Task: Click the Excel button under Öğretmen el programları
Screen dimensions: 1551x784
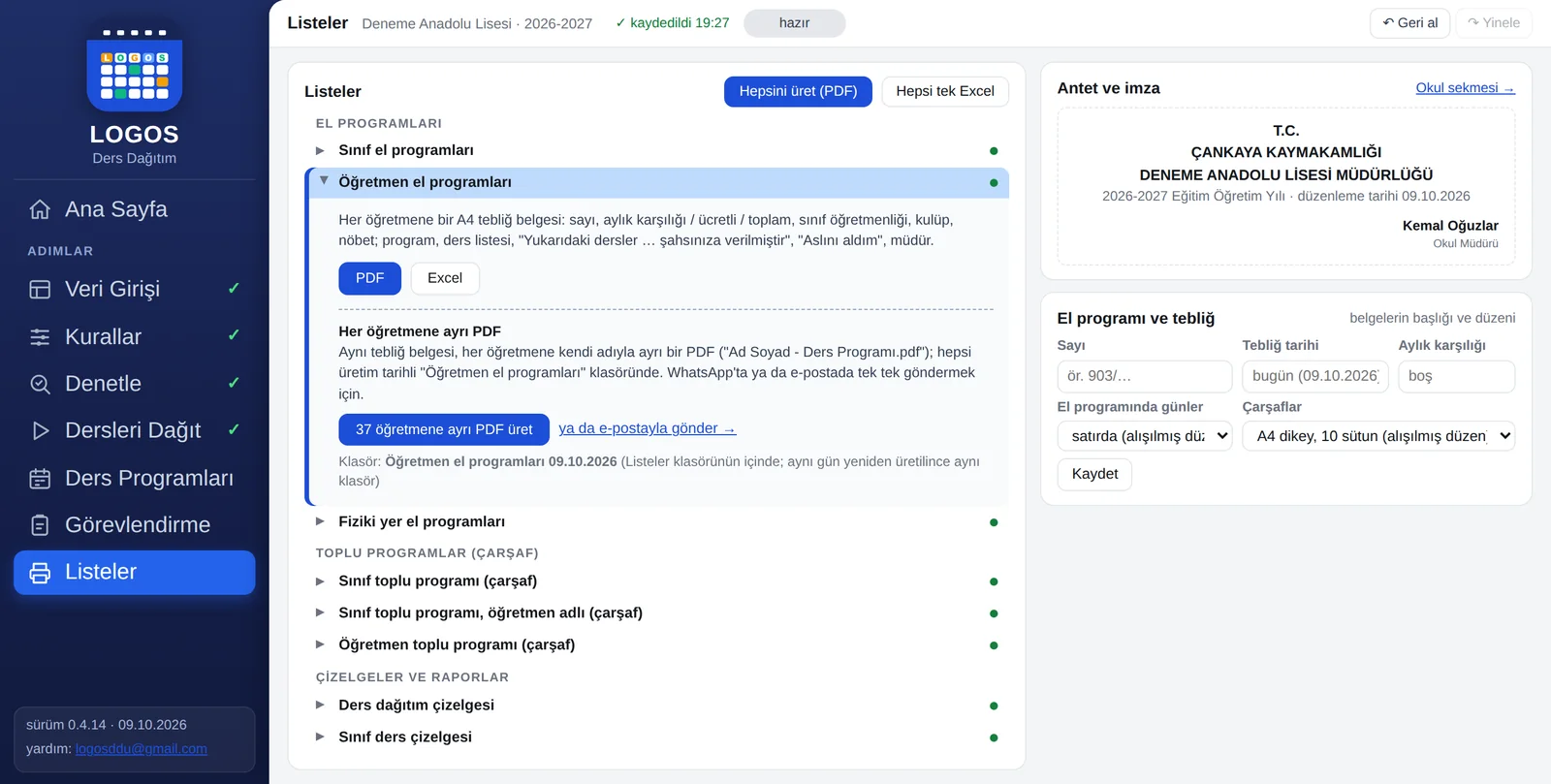Action: (x=445, y=278)
